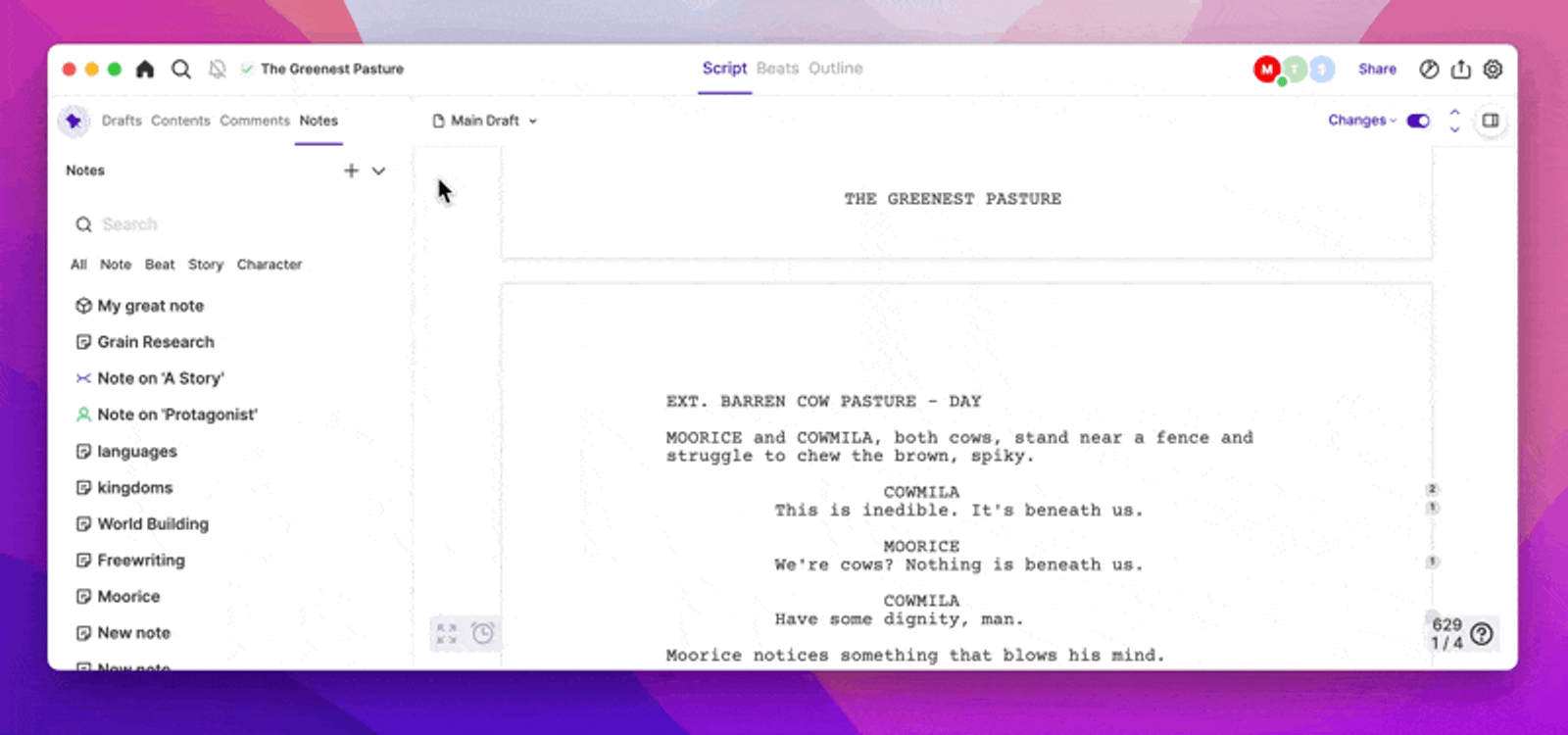Image resolution: width=1568 pixels, height=735 pixels.
Task: Enter fullscreen focus mode icon
Action: (x=447, y=633)
